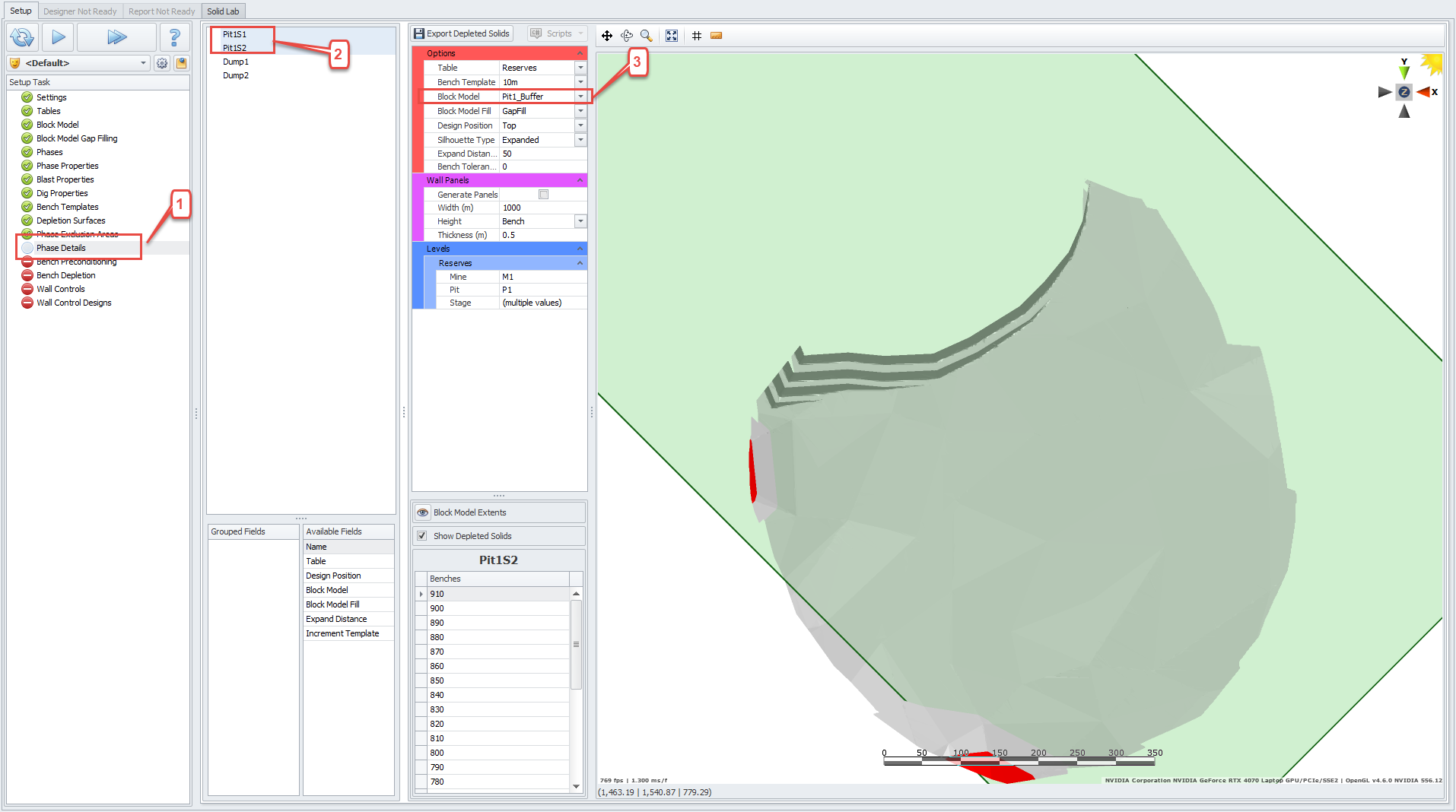
Task: Uncheck Show Depleted Solids
Action: 422,536
